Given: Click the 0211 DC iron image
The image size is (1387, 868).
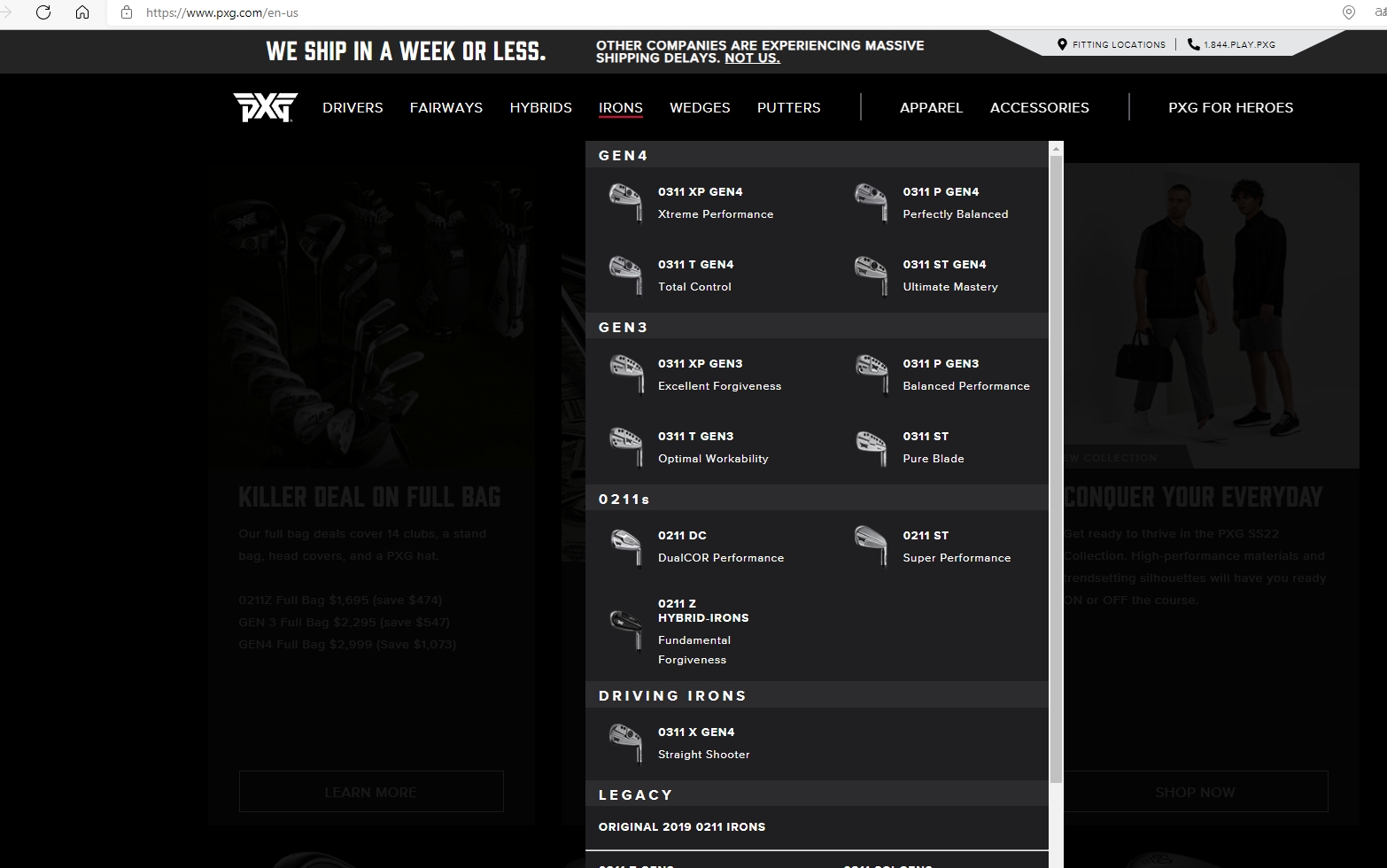Looking at the screenshot, I should [625, 546].
